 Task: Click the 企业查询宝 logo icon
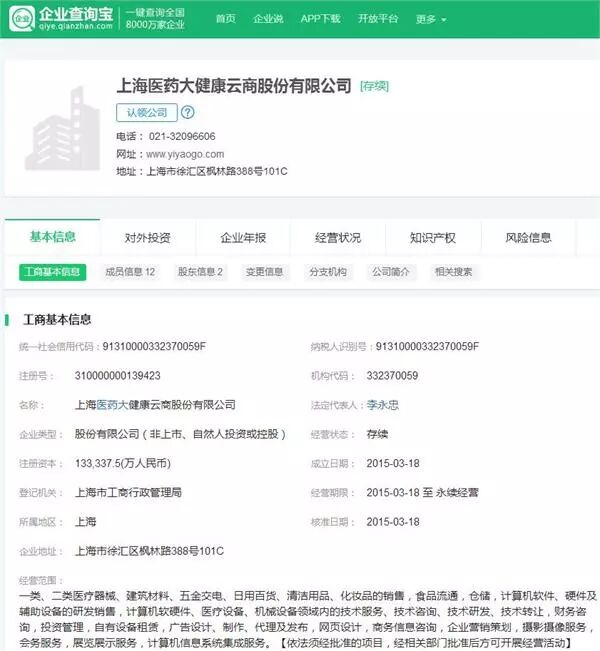tap(22, 19)
